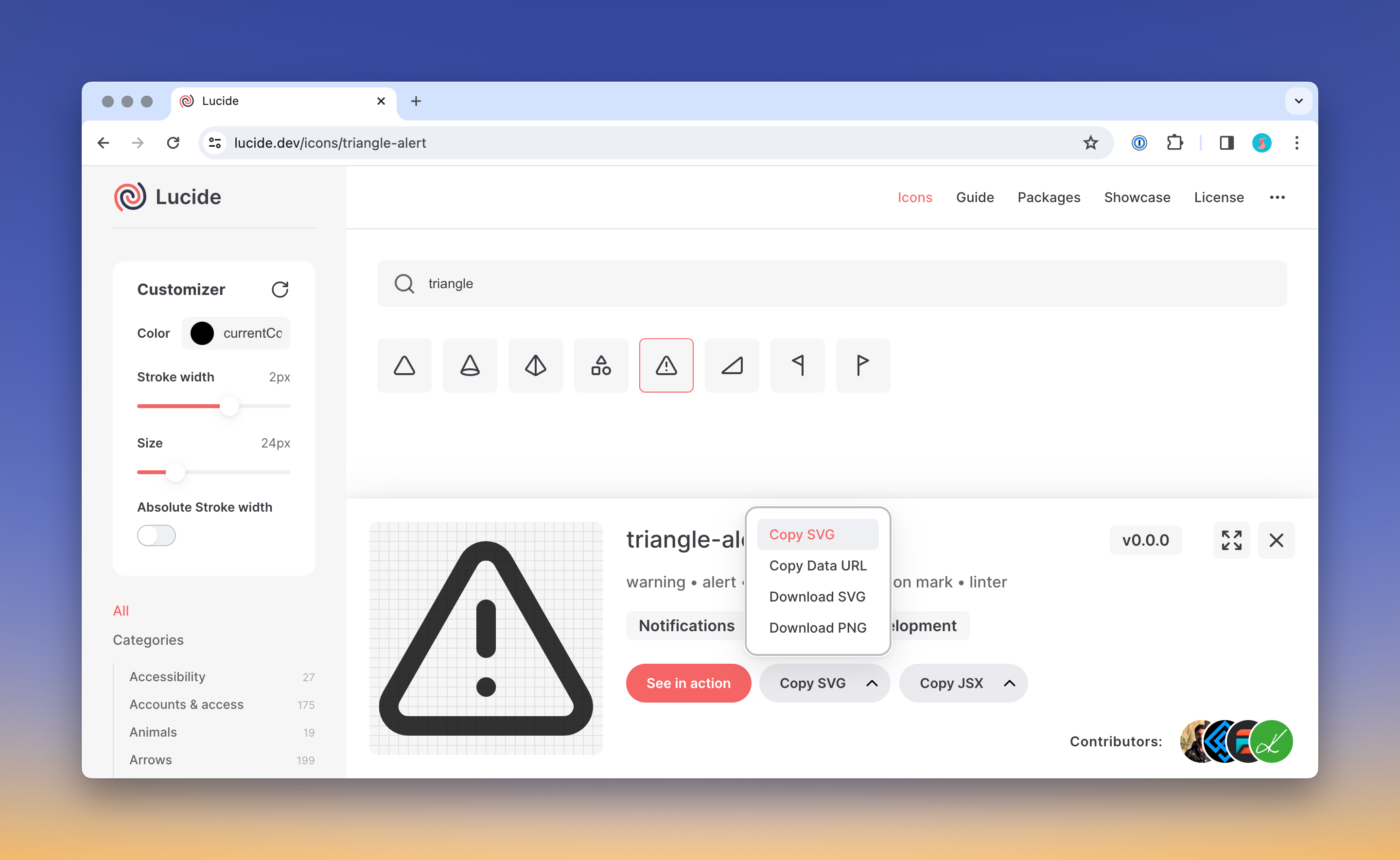Select the shapes icon in the results grid
The width and height of the screenshot is (1400, 860).
[601, 365]
